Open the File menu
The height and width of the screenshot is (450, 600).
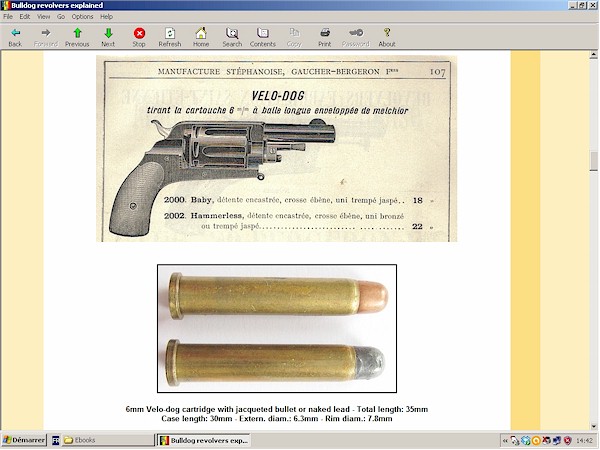[8, 16]
